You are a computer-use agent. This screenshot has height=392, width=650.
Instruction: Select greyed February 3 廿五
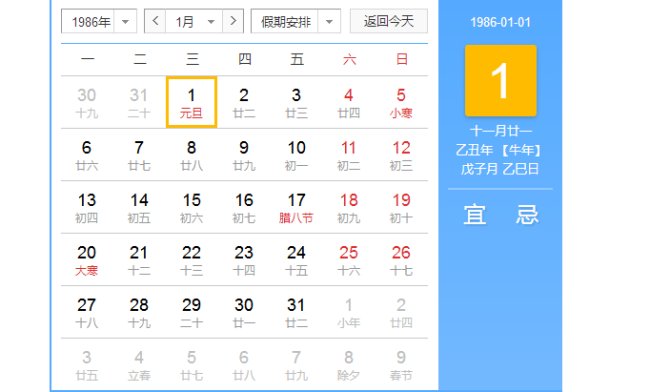(87, 365)
